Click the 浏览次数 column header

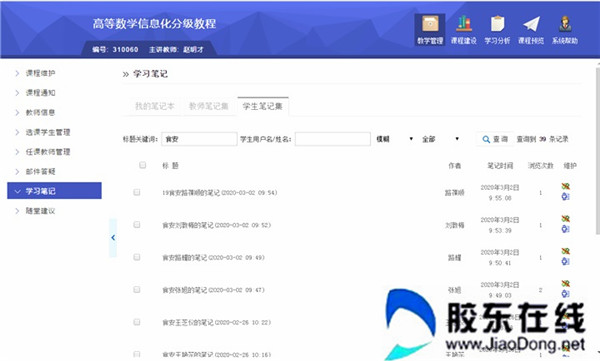click(x=541, y=165)
